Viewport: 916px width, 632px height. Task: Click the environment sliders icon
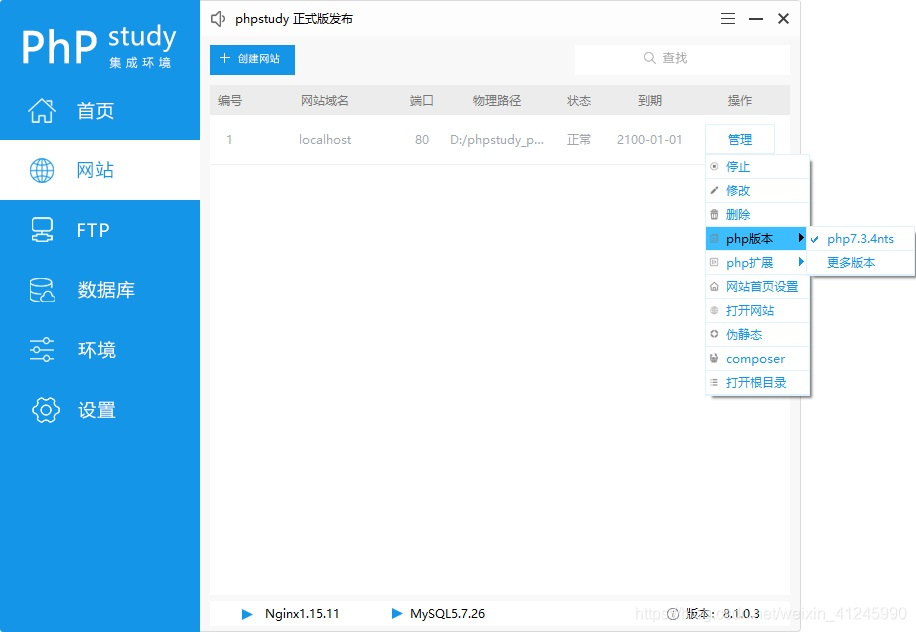tap(42, 350)
